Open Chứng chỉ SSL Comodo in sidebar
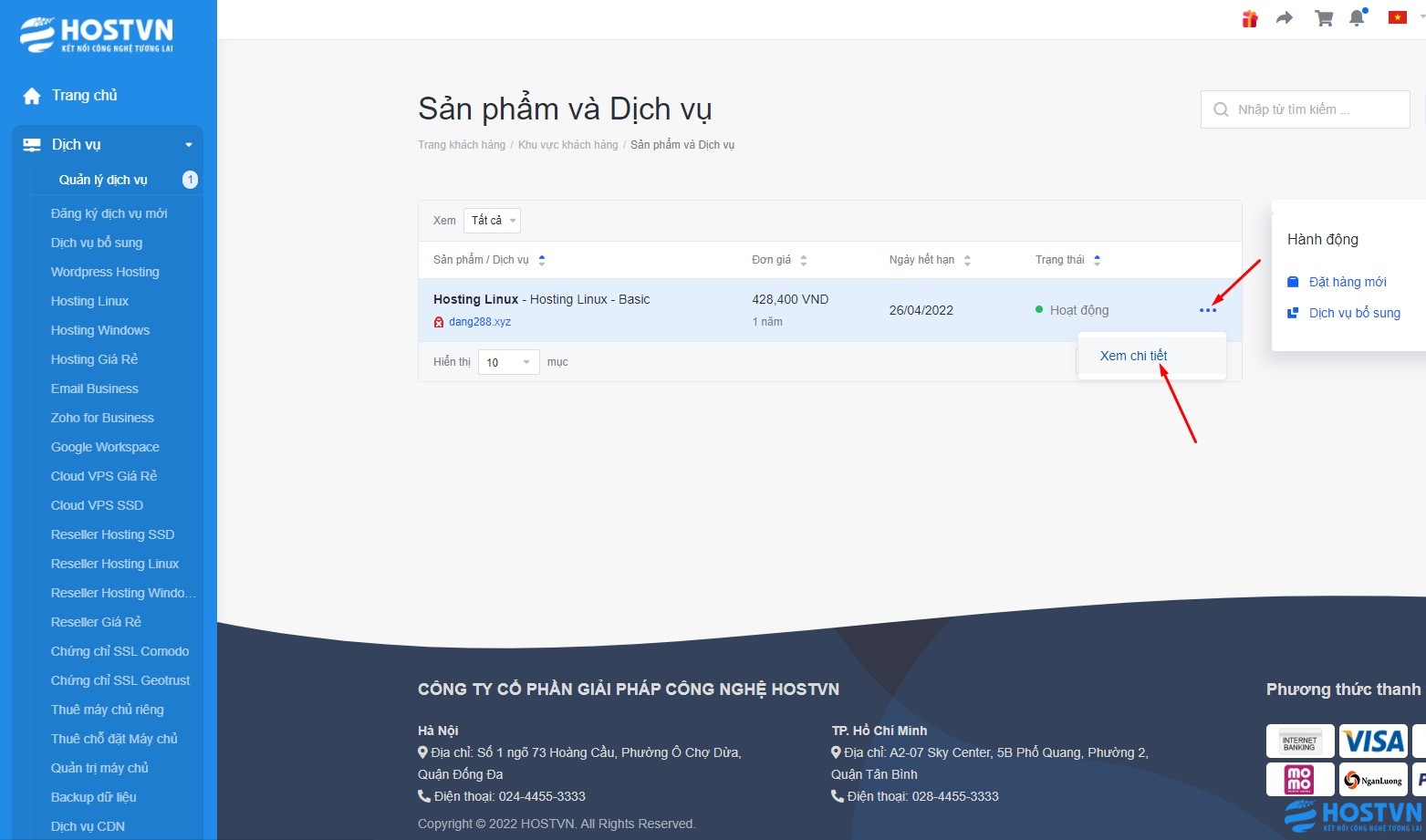The height and width of the screenshot is (840, 1426). click(x=120, y=651)
